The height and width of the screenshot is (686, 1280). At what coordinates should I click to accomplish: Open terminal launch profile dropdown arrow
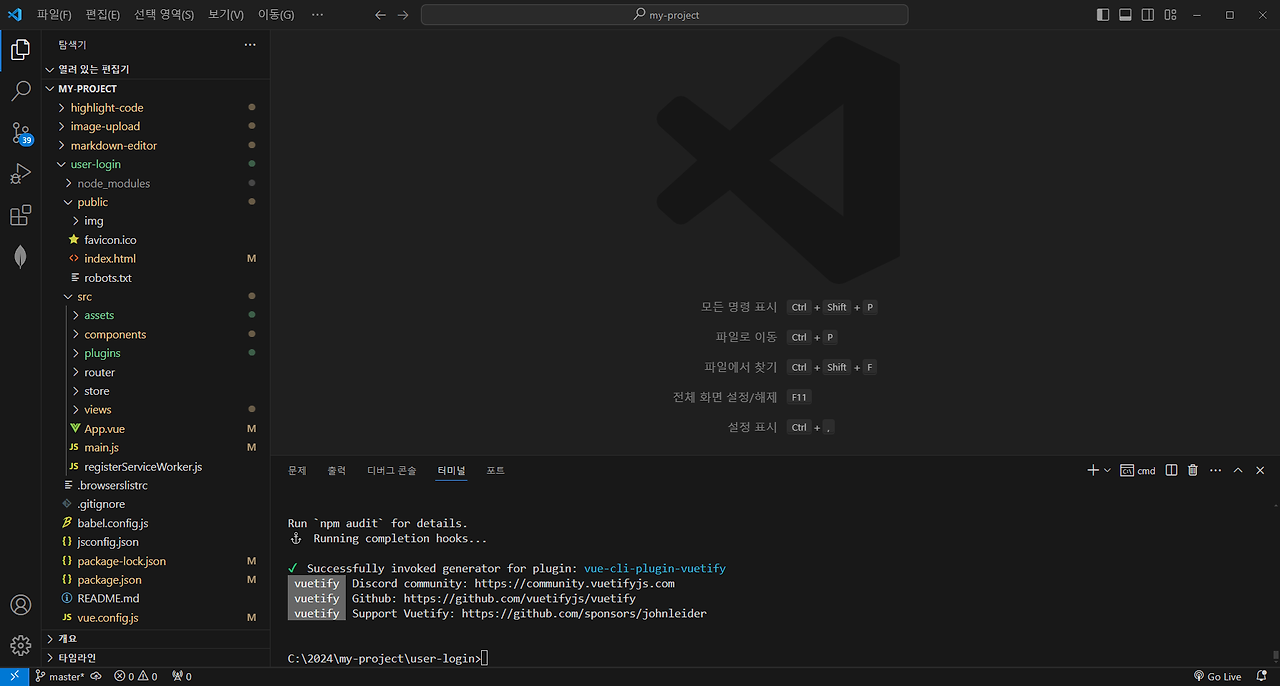pos(1107,470)
